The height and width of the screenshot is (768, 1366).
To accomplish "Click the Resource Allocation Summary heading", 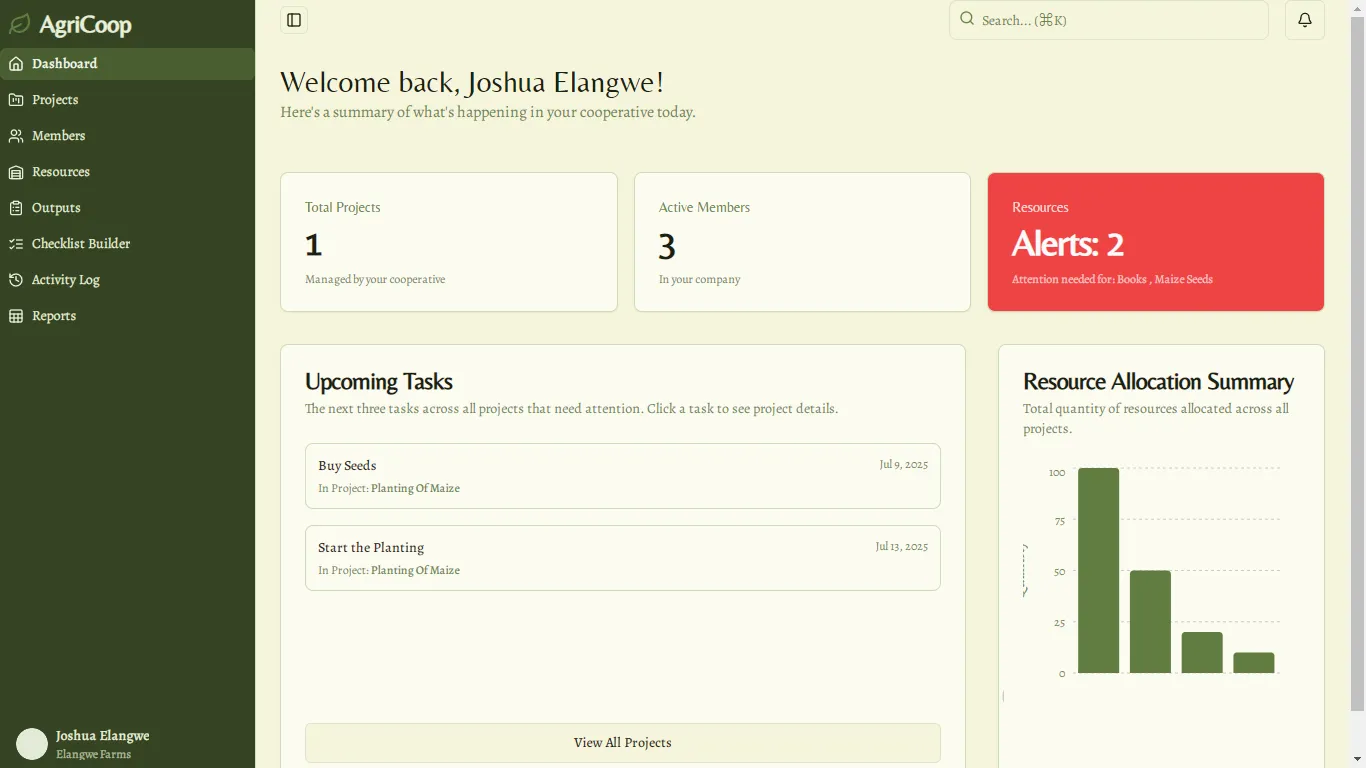I will coord(1158,382).
